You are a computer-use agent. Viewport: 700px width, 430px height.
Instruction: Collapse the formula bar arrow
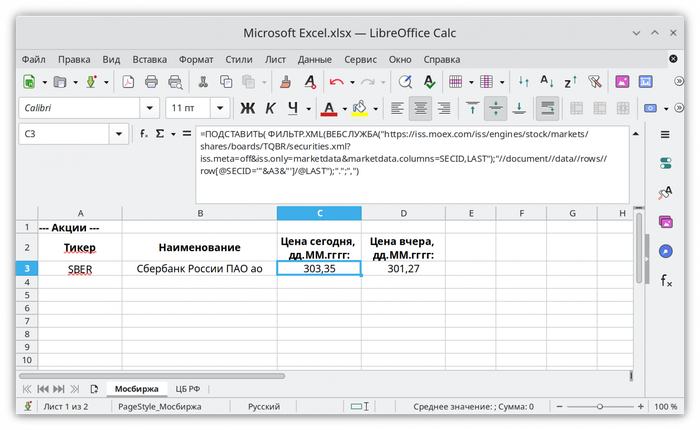[636, 134]
